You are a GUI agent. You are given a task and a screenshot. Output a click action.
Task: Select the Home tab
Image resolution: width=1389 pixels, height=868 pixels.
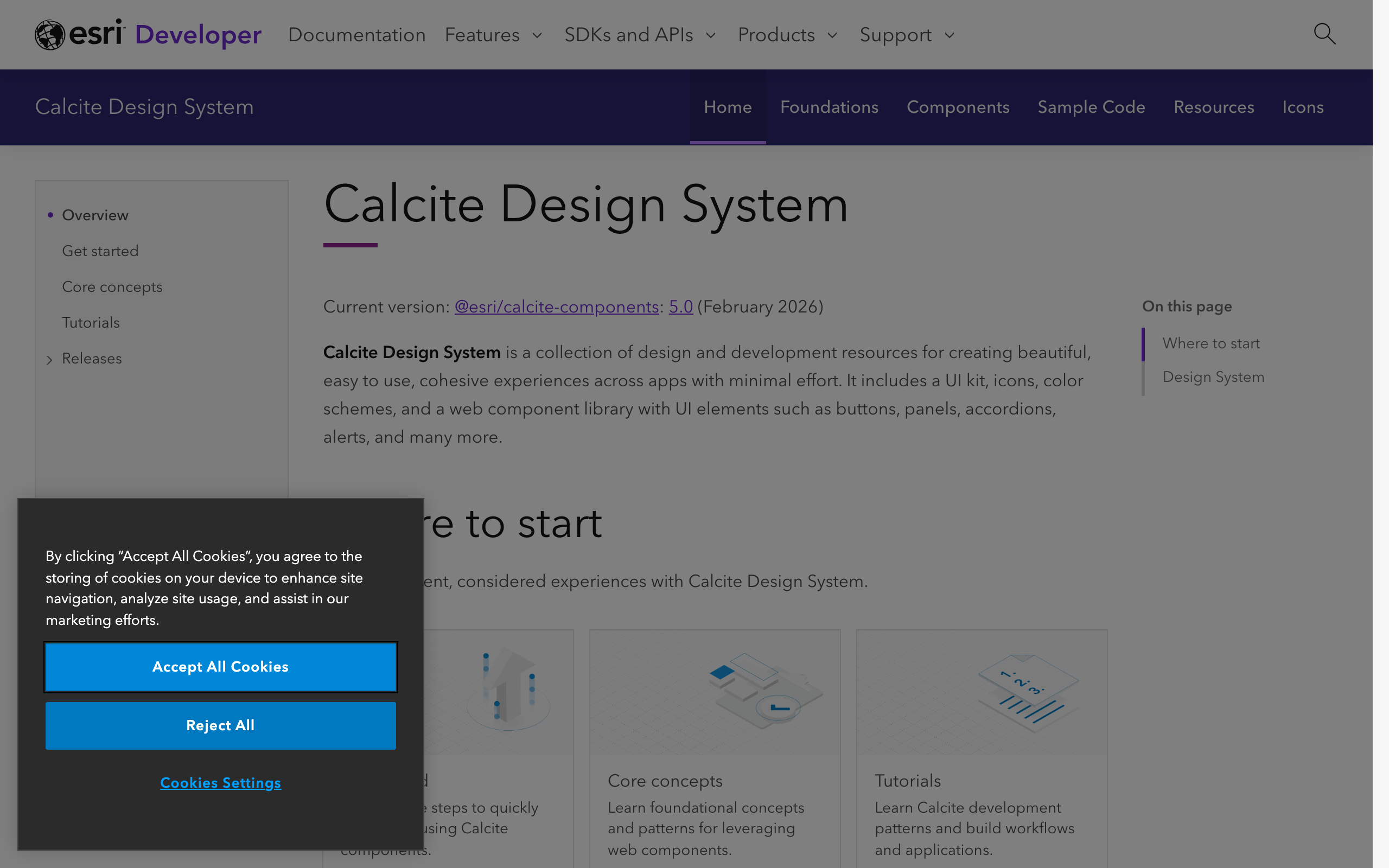[x=728, y=107]
